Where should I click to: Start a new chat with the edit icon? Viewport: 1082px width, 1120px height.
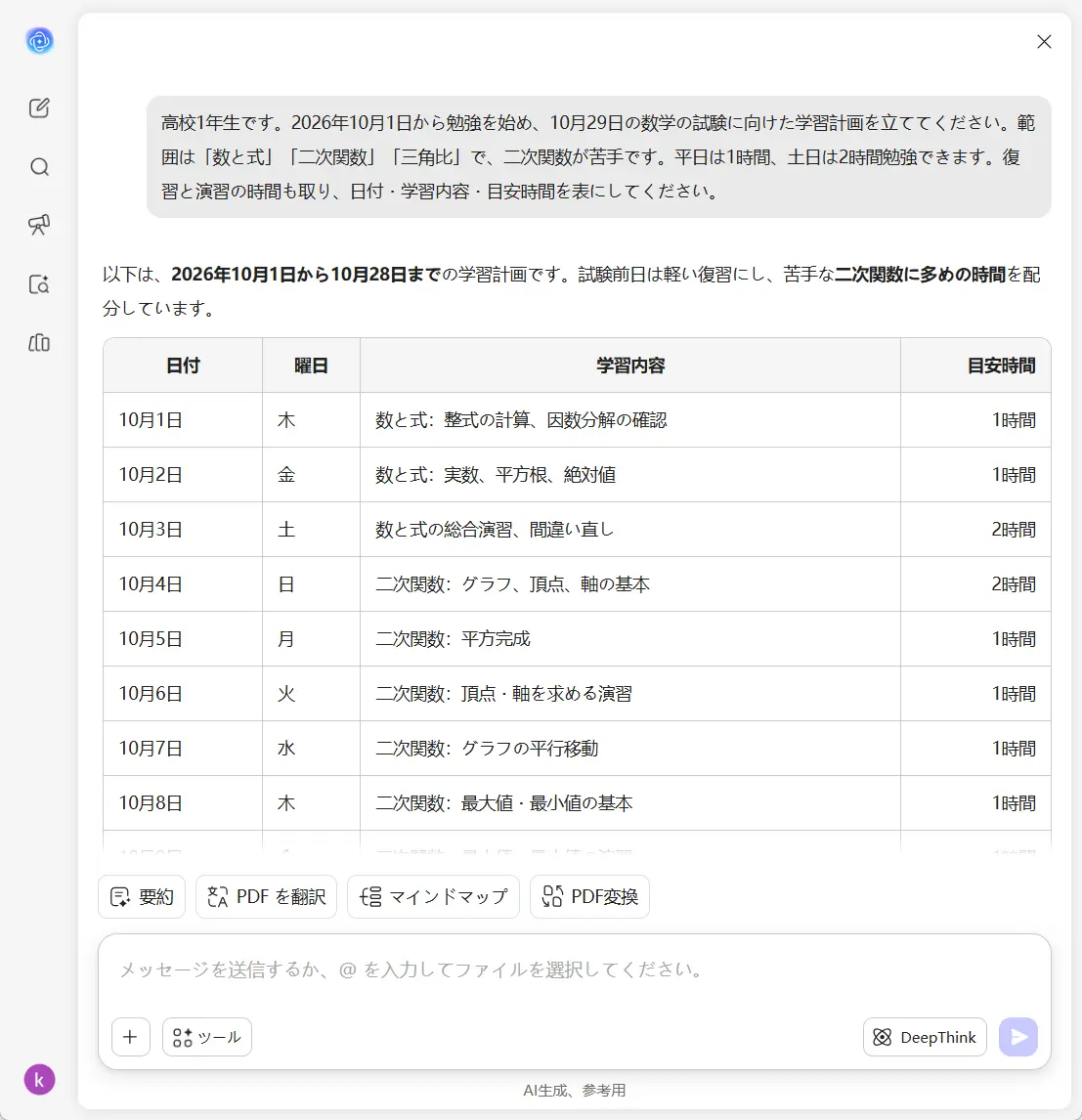[39, 108]
